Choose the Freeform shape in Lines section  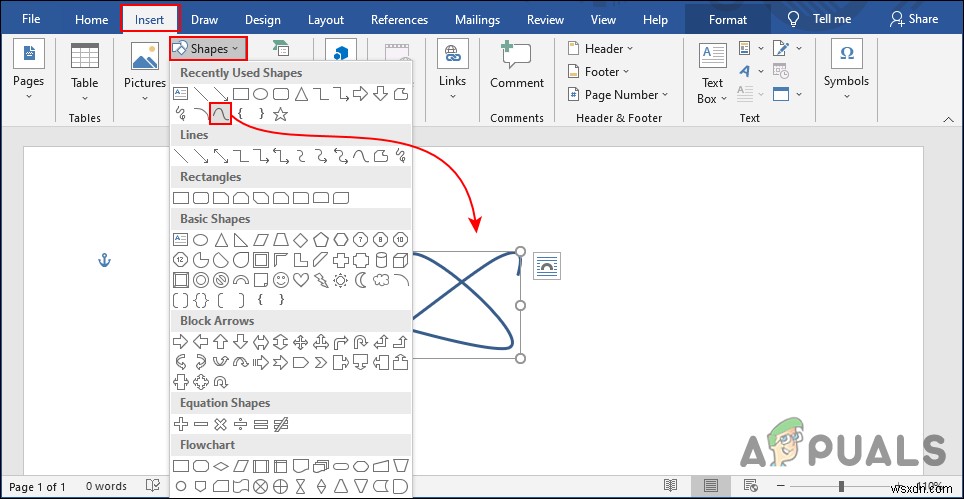pyautogui.click(x=381, y=156)
